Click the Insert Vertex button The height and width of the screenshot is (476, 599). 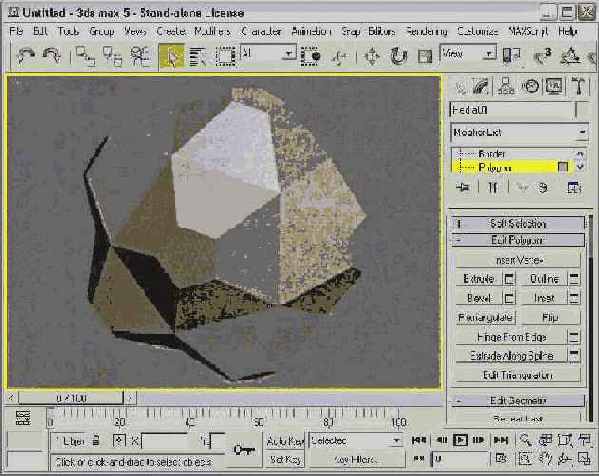(518, 260)
